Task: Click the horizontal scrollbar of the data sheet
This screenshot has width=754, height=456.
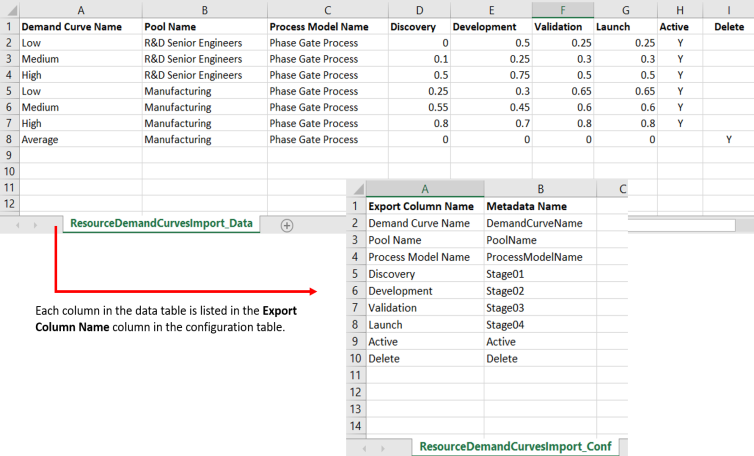Action: [x=681, y=225]
